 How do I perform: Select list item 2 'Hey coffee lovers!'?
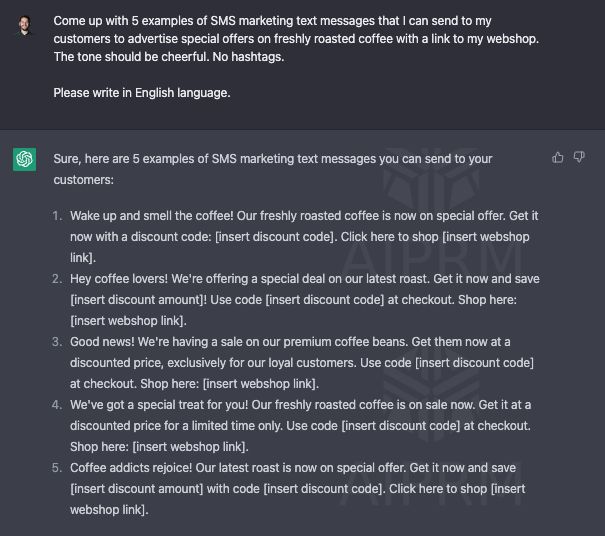coord(305,299)
